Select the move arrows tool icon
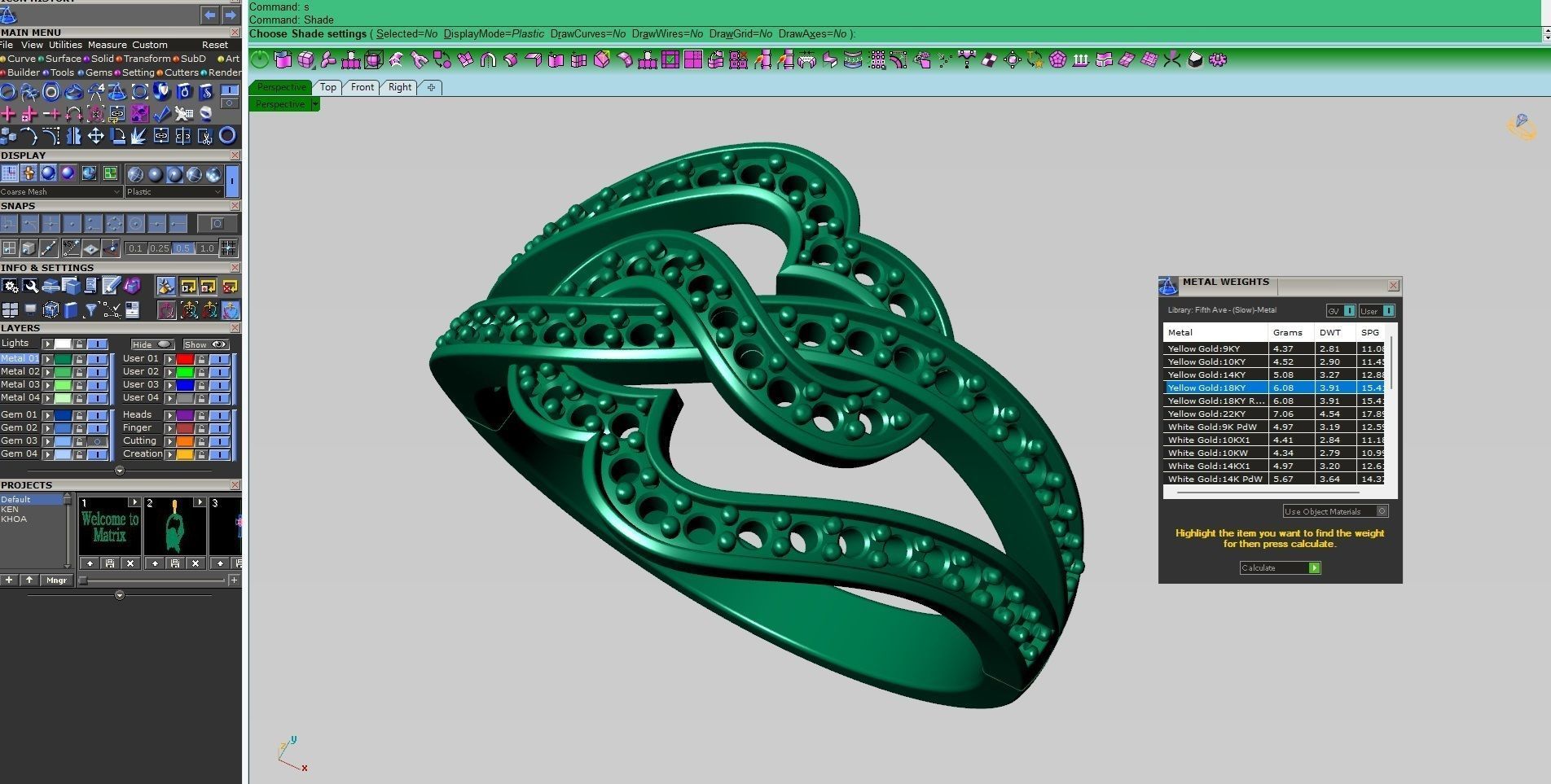The image size is (1551, 784). [95, 136]
